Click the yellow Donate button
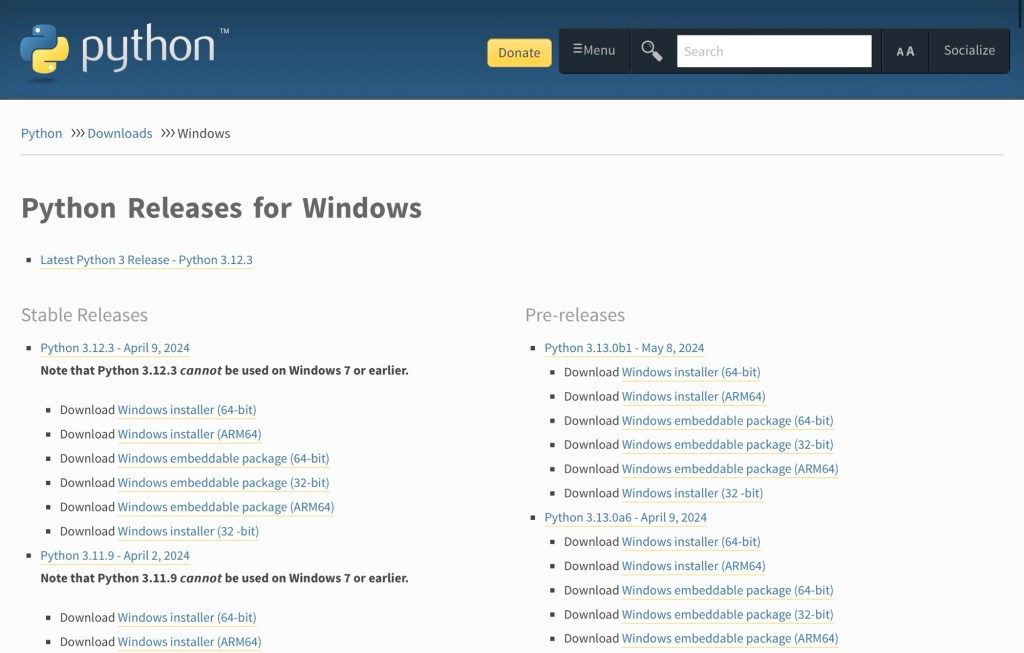This screenshot has height=653, width=1024. (x=519, y=53)
